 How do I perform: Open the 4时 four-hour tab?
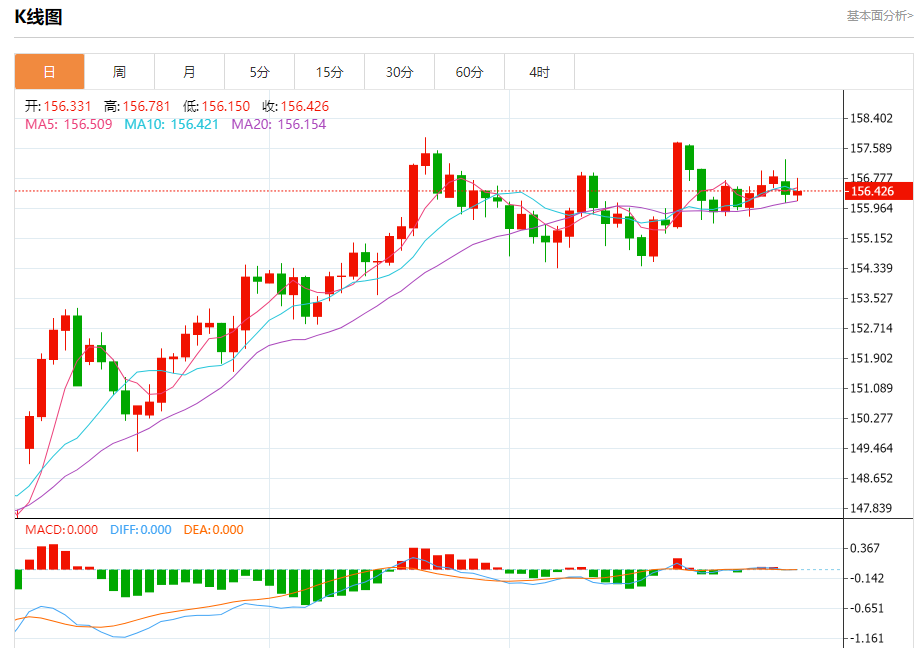click(x=540, y=72)
